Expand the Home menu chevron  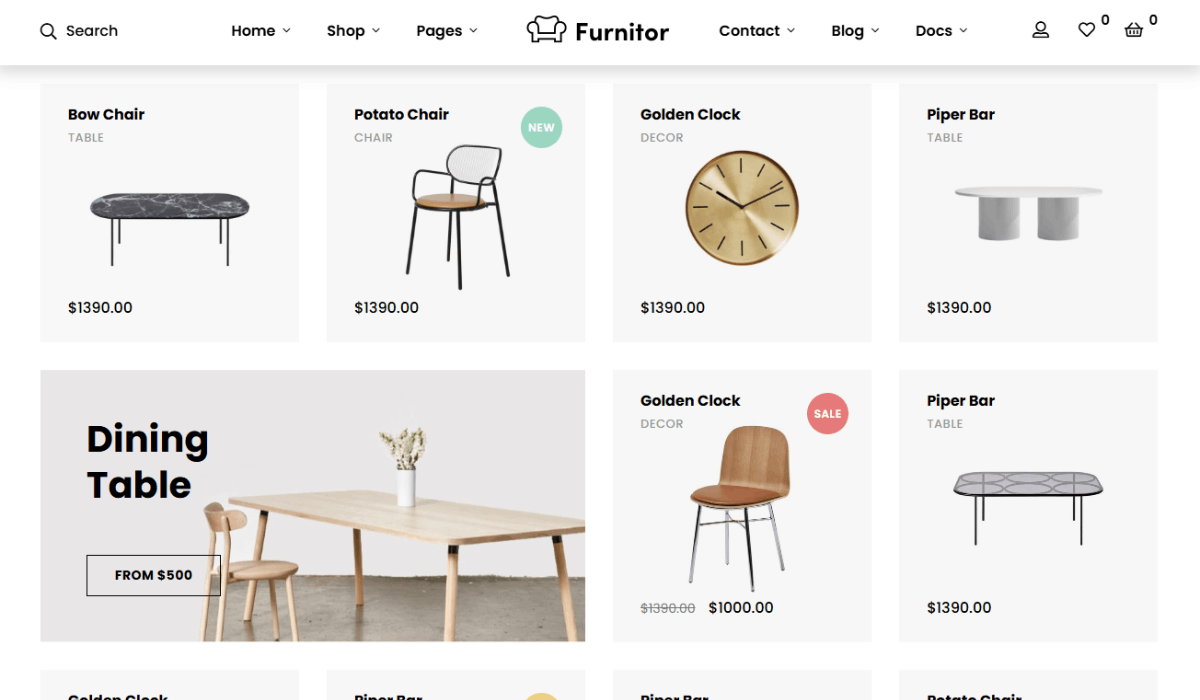coord(286,31)
